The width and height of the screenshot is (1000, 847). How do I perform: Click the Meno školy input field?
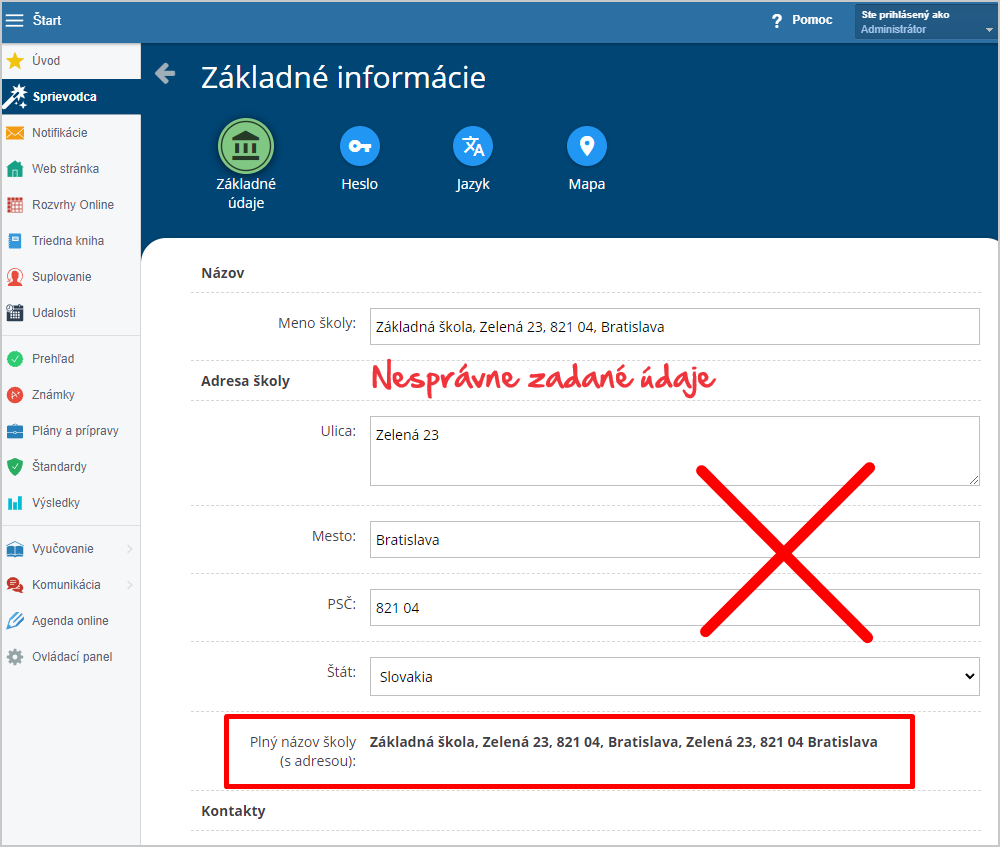pos(674,327)
